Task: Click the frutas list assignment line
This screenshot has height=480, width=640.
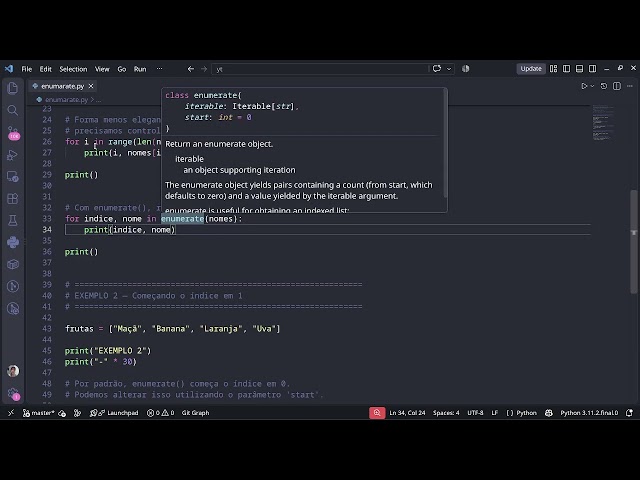Action: tap(172, 329)
